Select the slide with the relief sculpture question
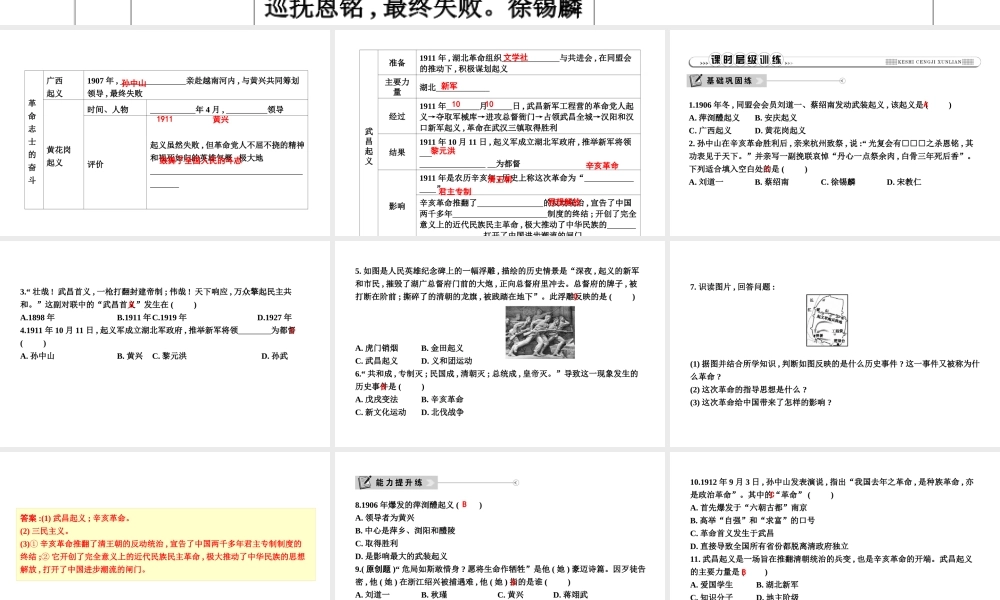The width and height of the screenshot is (1000, 600). pos(499,344)
